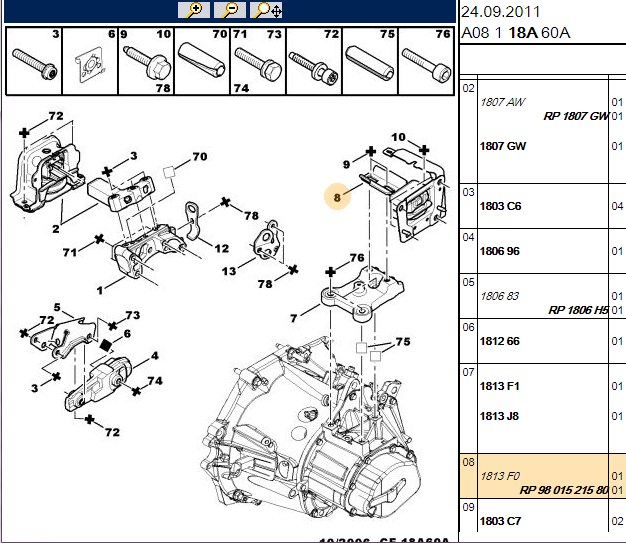626x543 pixels.
Task: Click diagram label 71 on left
Action: [70, 252]
